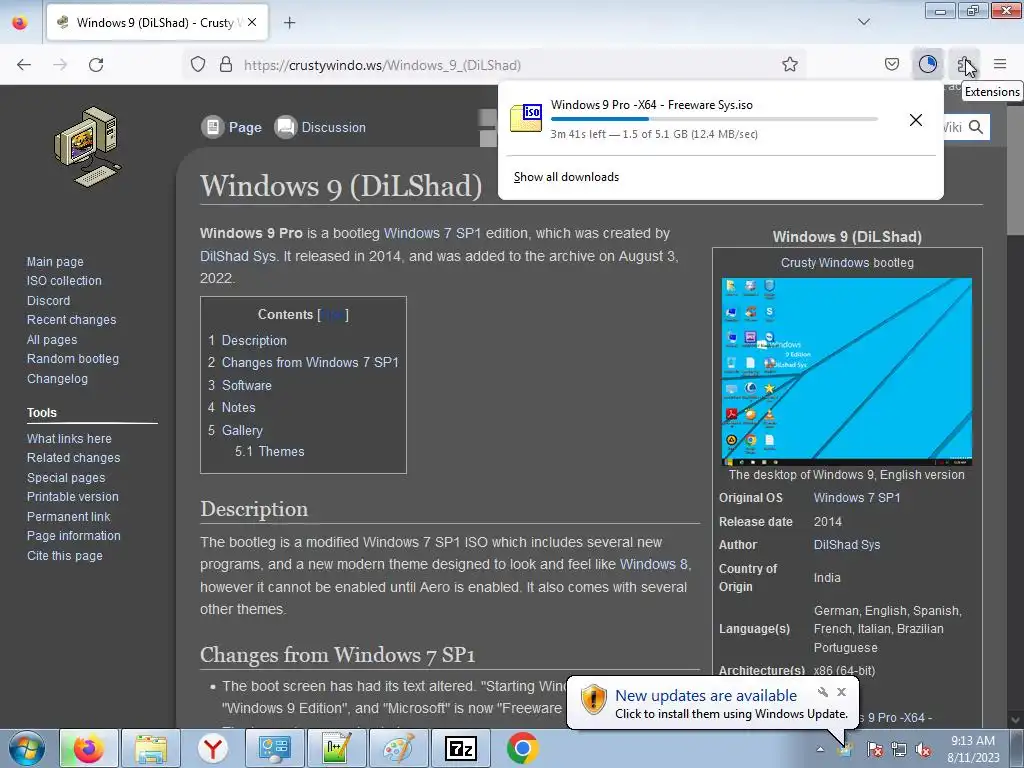Open Windows Explorer from the taskbar
The image size is (1024, 768).
point(151,748)
